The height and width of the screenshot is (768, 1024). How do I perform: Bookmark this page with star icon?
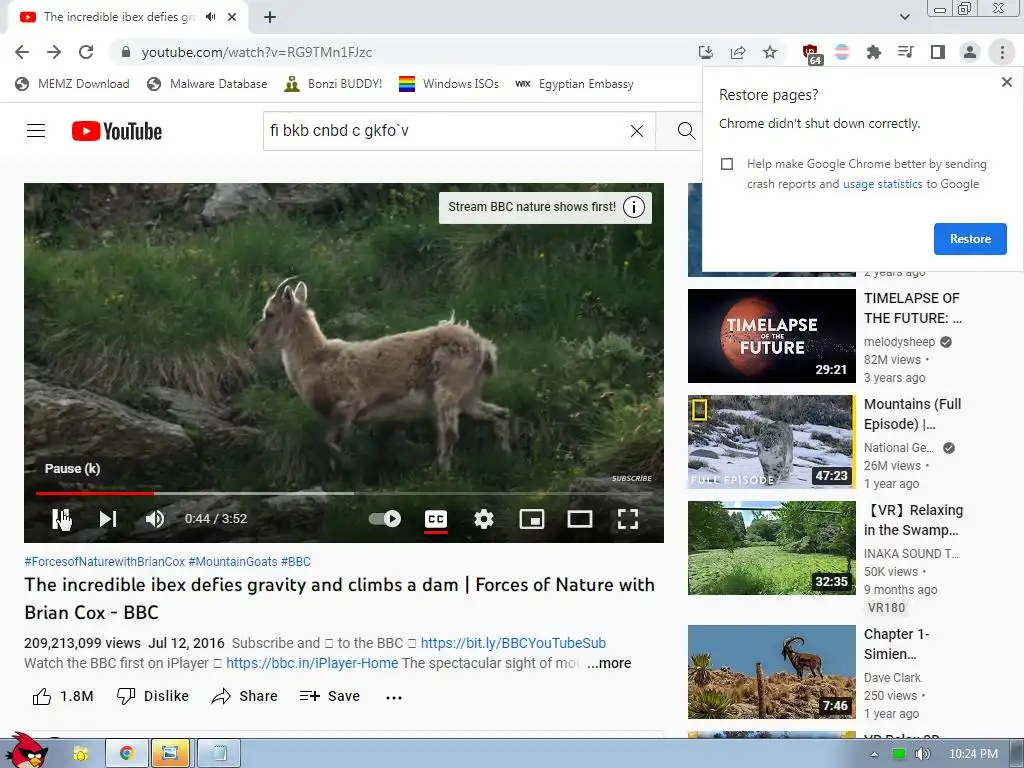point(770,52)
